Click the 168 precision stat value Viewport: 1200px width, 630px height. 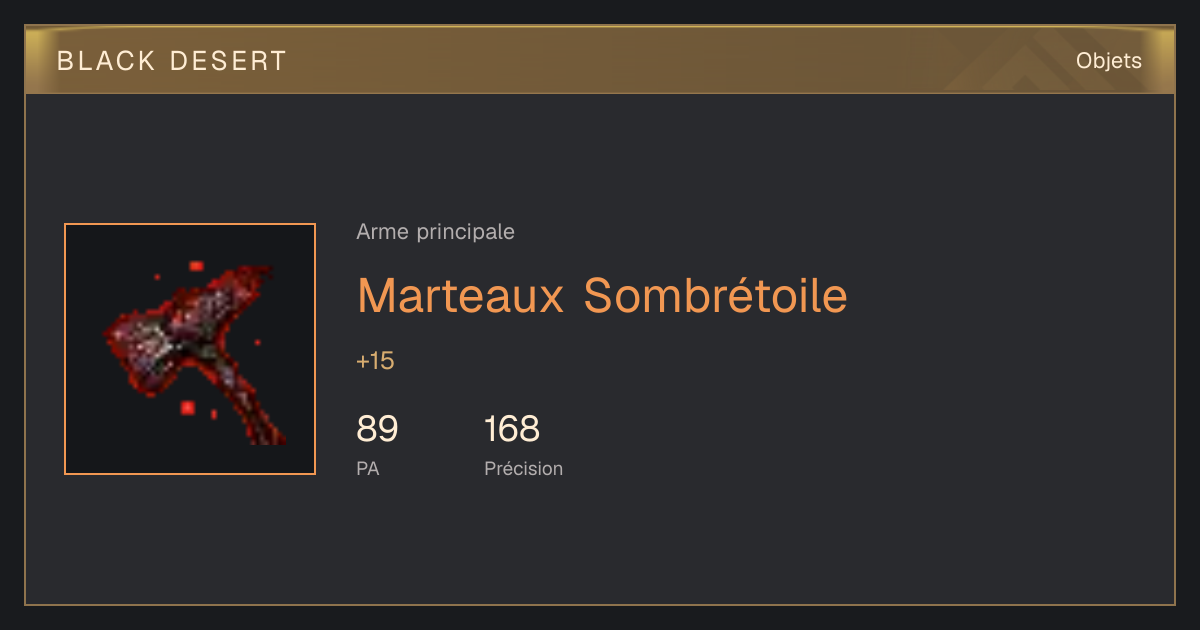[x=512, y=429]
